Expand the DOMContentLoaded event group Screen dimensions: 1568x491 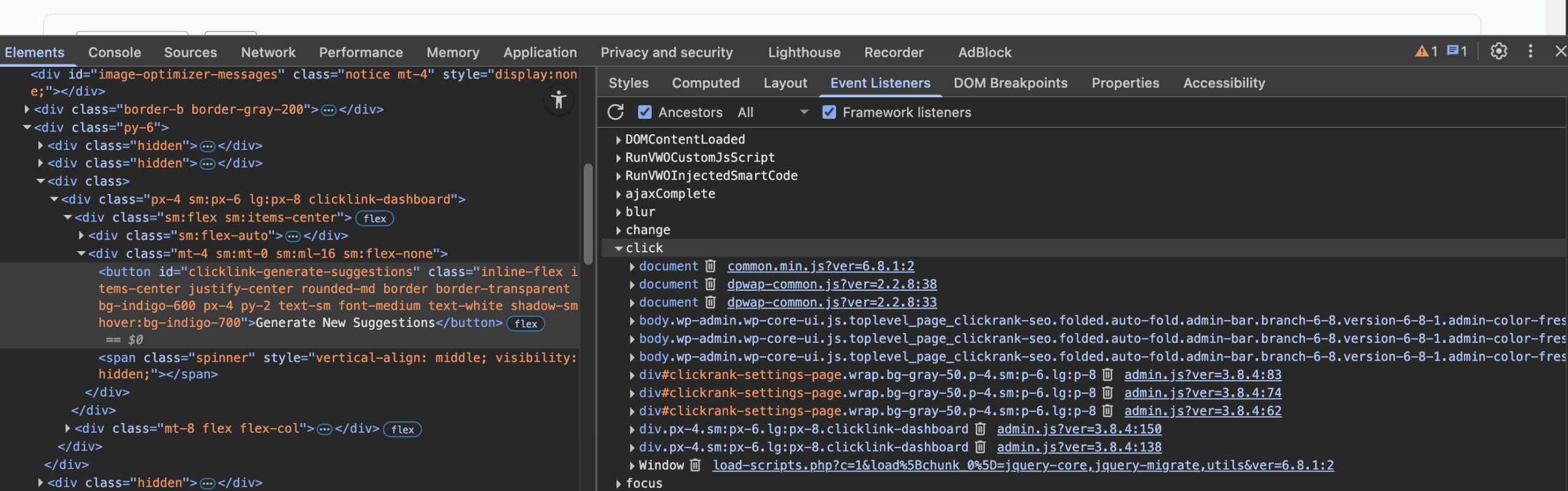(619, 140)
